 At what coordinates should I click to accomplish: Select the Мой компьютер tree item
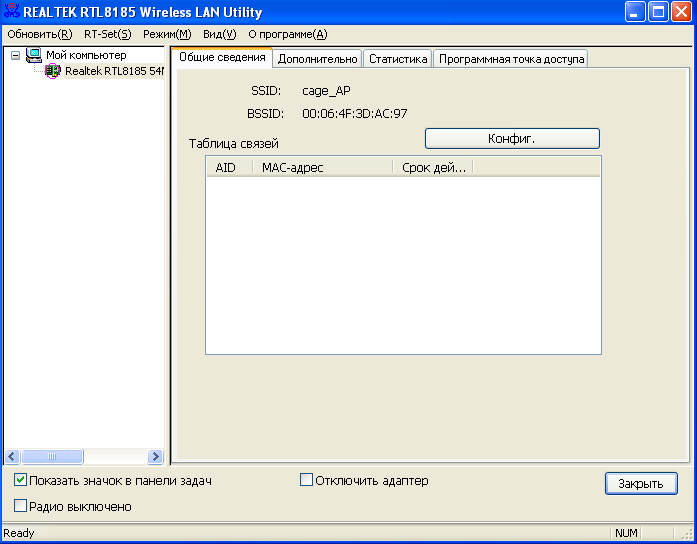86,55
